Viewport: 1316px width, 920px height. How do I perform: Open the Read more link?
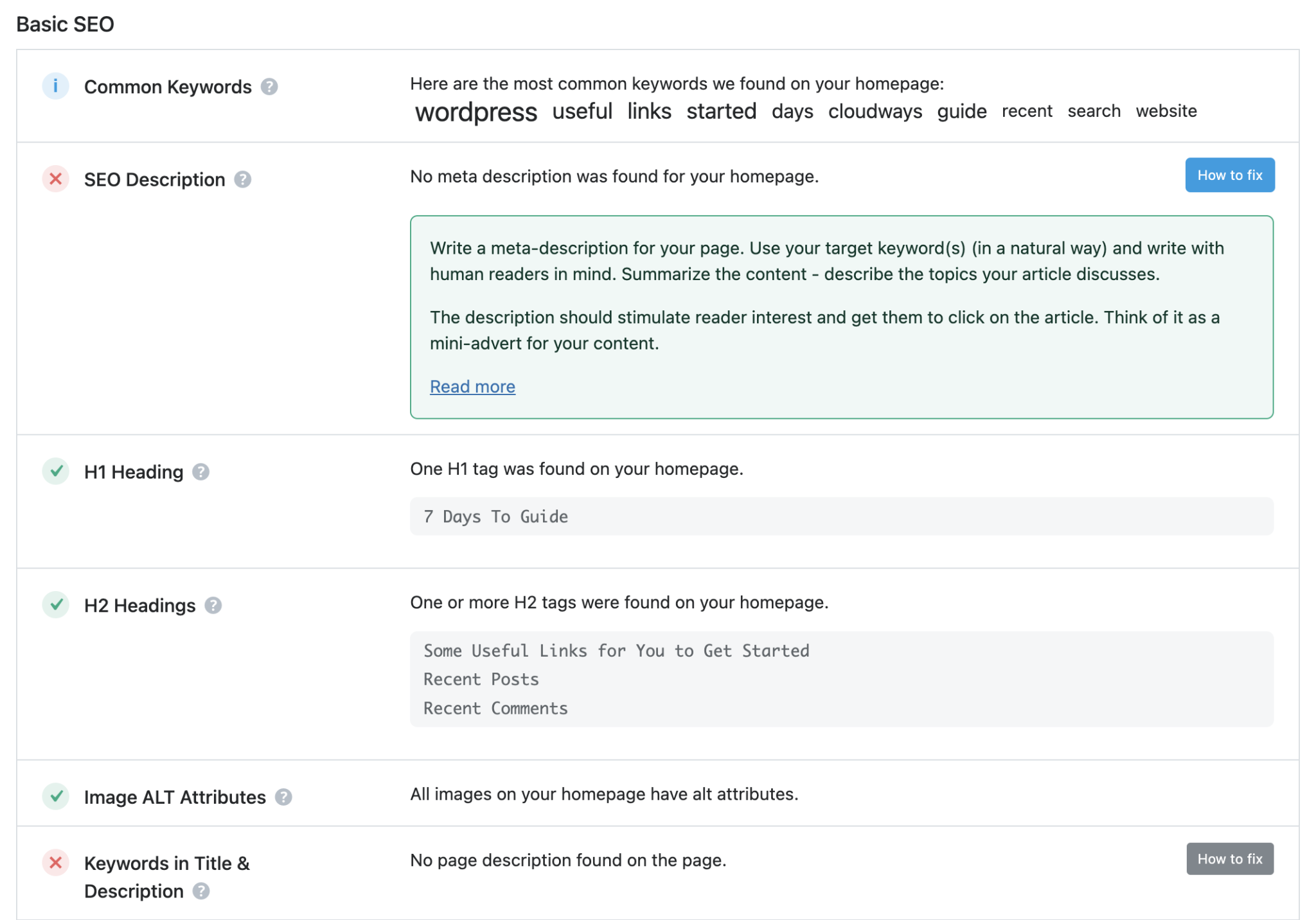coord(472,387)
